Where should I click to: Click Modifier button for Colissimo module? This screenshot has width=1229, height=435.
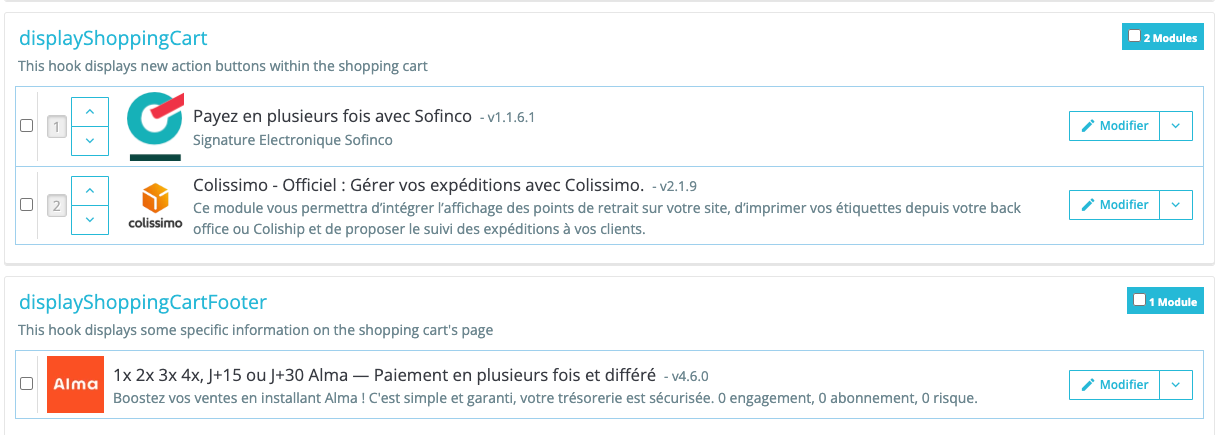[x=1115, y=205]
